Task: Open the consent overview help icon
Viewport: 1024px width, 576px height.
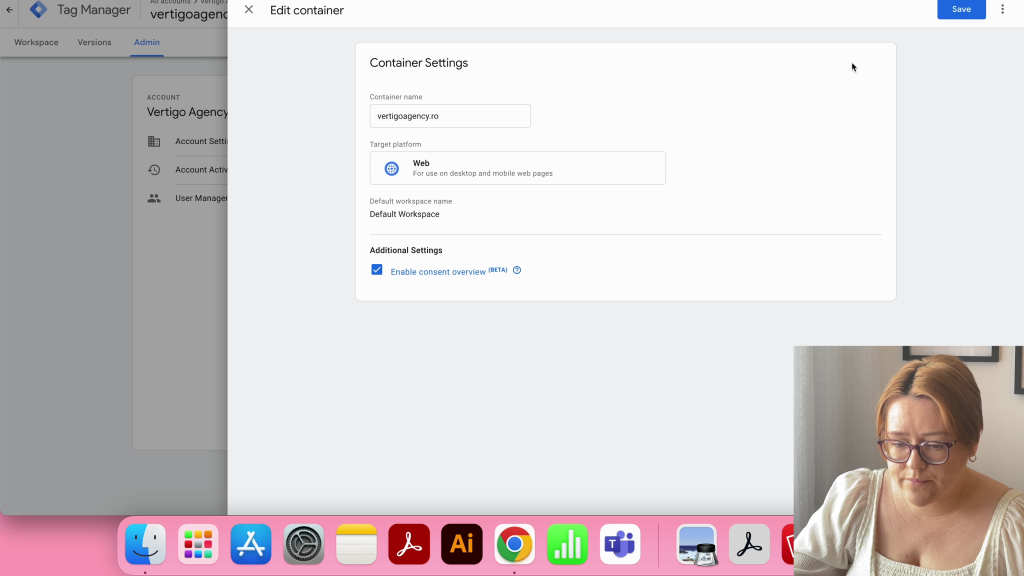Action: pyautogui.click(x=517, y=270)
